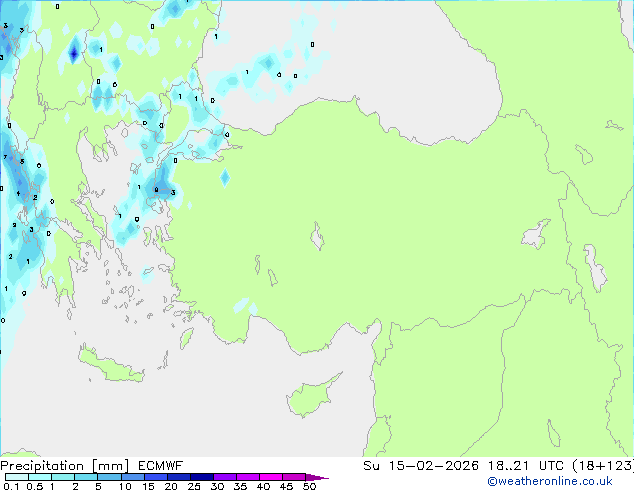The width and height of the screenshot is (634, 490).
Task: Click the 0.1–0.5 mm legend swatch
Action: 17,477
